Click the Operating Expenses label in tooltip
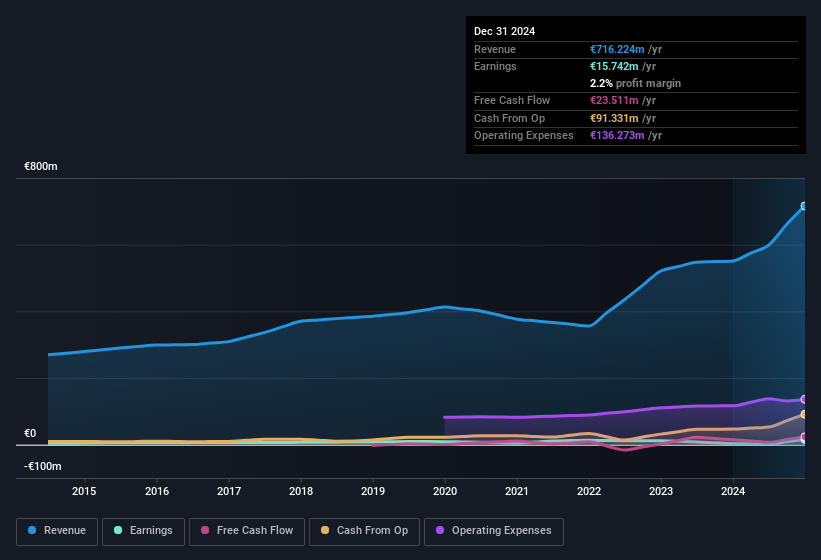821x560 pixels. (x=524, y=135)
